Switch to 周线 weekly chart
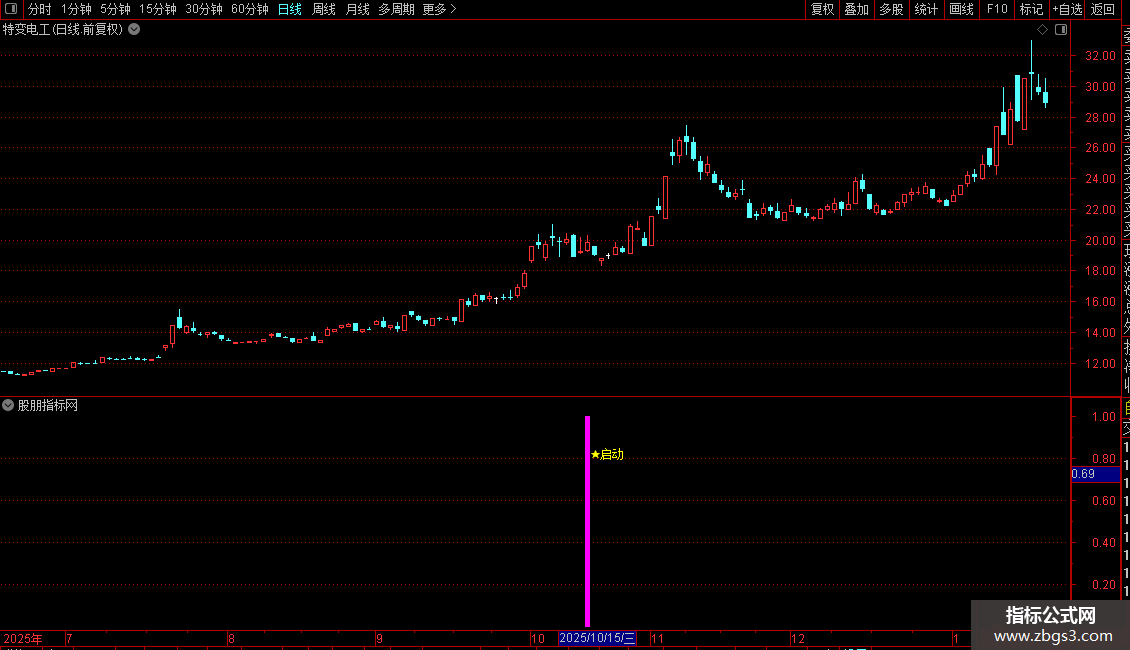 point(324,9)
